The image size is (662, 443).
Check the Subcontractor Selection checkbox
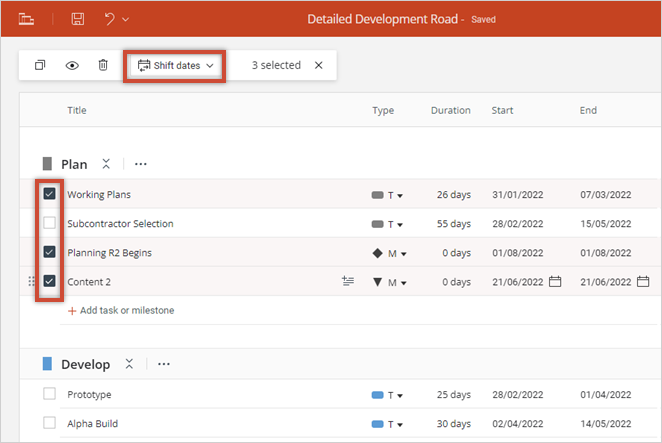49,223
